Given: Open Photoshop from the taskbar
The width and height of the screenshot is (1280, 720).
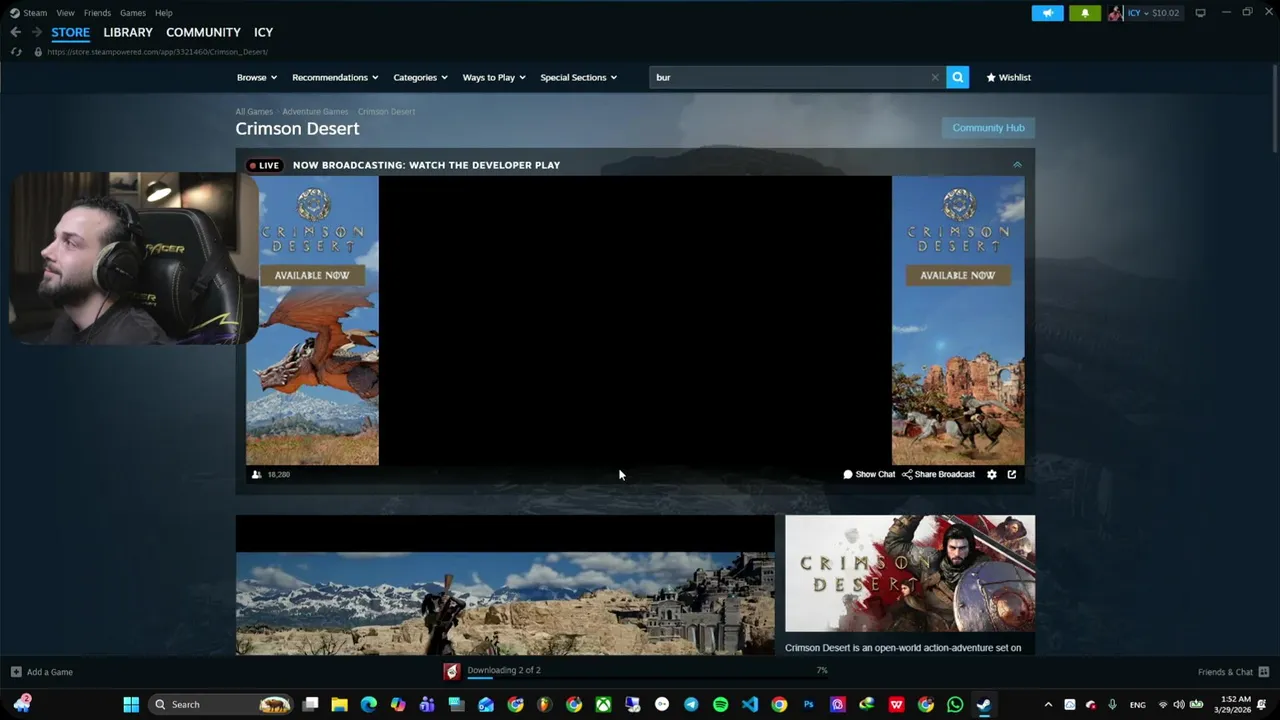Looking at the screenshot, I should 808,704.
